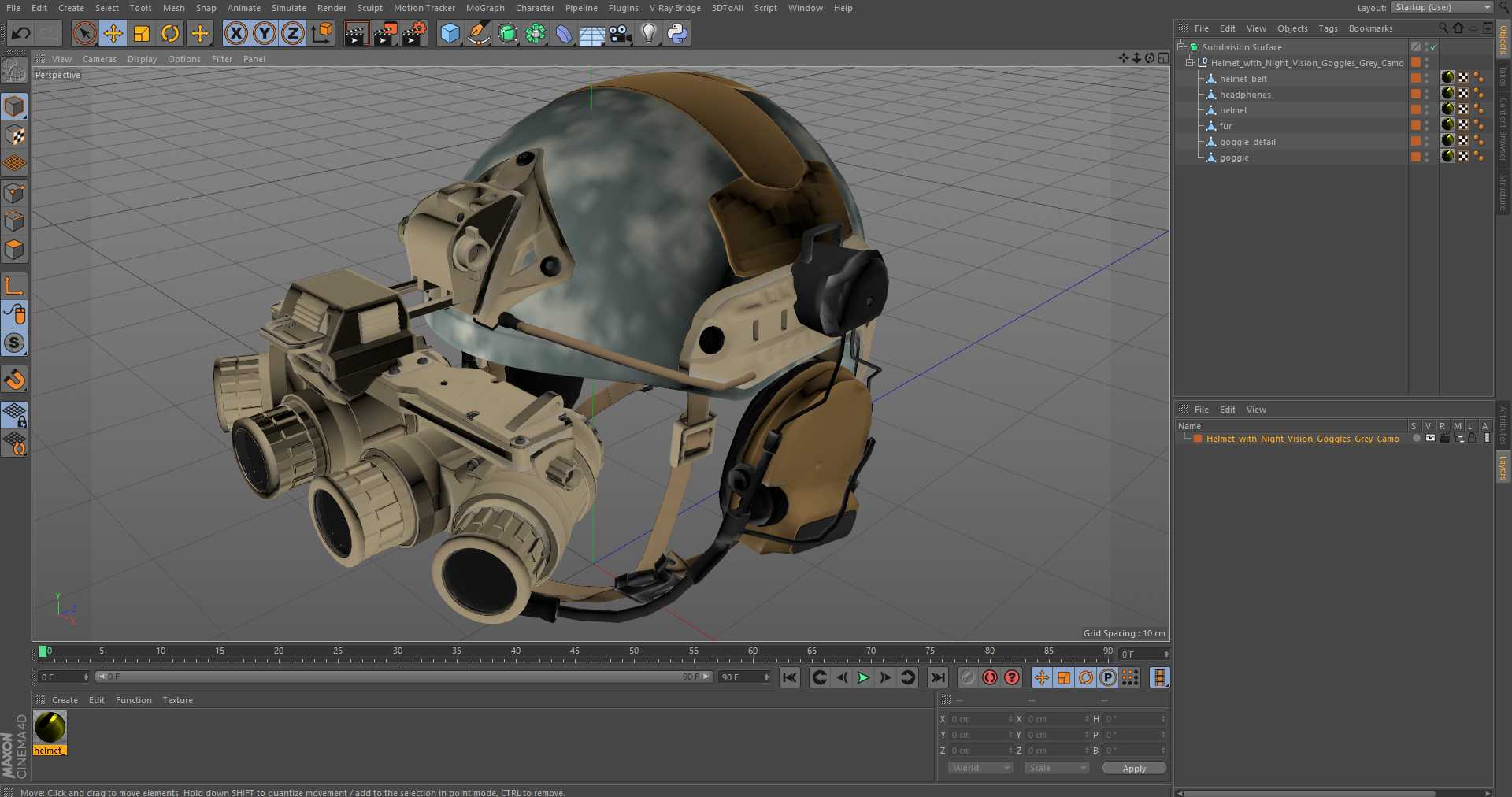
Task: Open the V-Ray Bridge menu
Action: [675, 8]
